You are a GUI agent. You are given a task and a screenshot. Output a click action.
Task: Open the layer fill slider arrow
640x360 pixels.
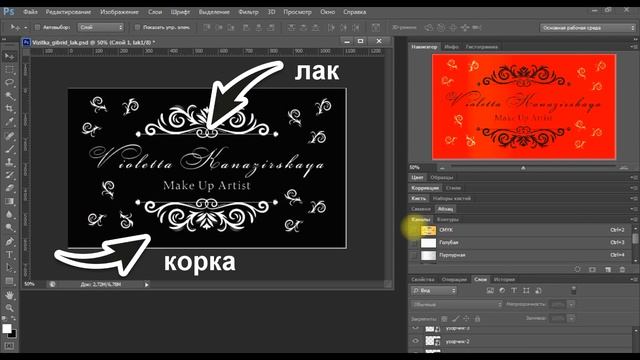click(571, 318)
